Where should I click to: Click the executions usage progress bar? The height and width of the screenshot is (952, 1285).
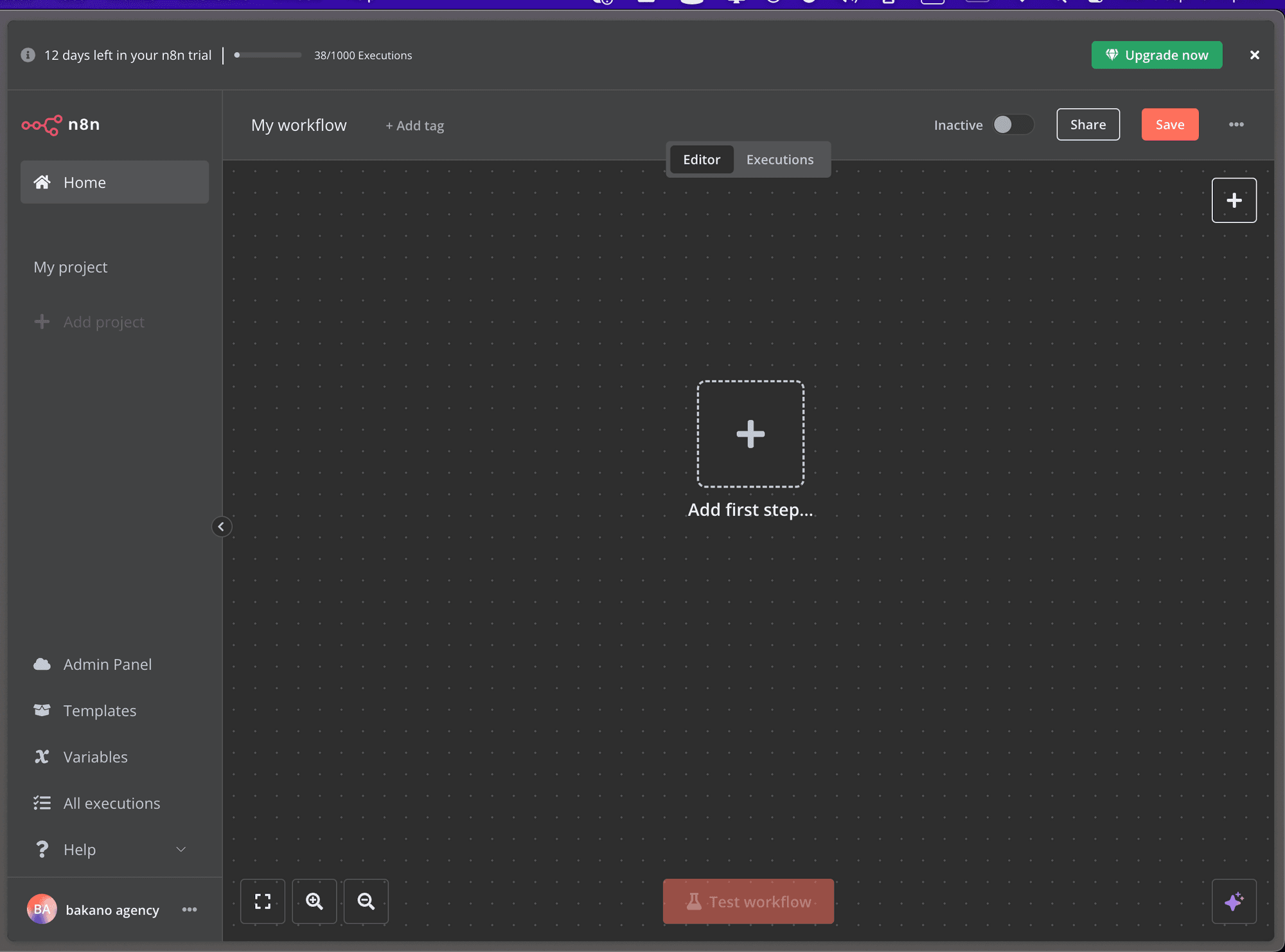point(268,55)
